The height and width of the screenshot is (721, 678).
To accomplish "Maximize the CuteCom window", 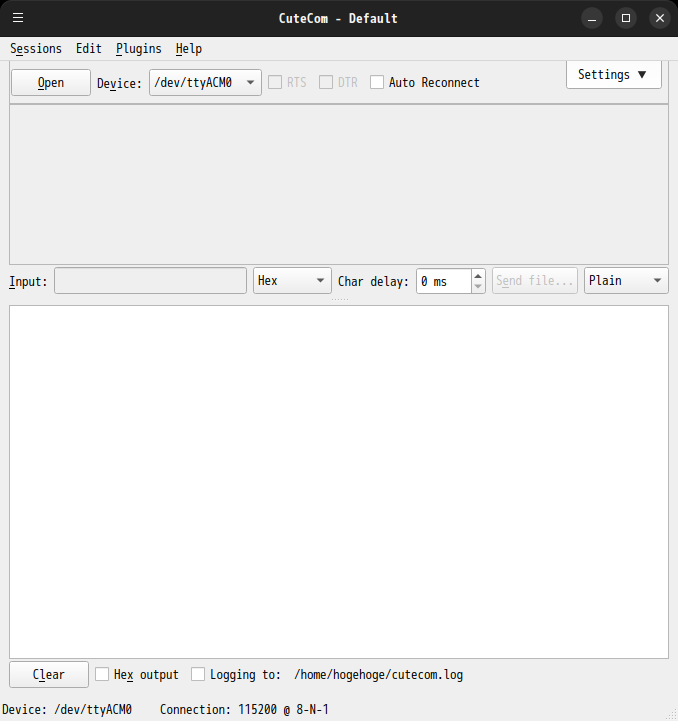I will (626, 18).
